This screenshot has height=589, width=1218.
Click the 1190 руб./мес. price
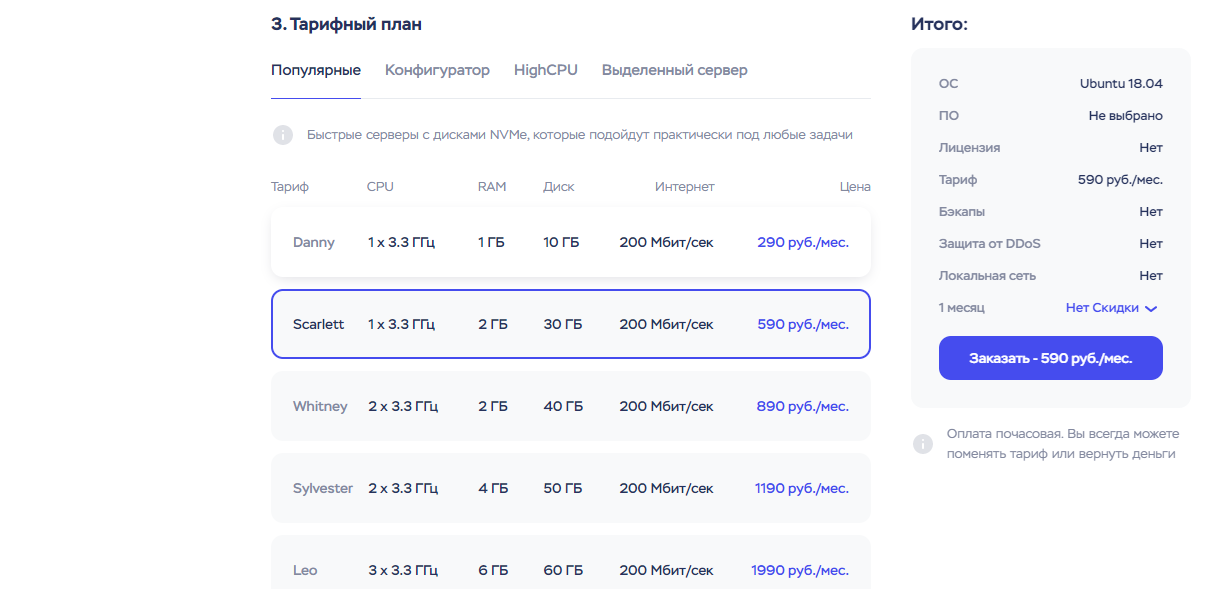801,488
